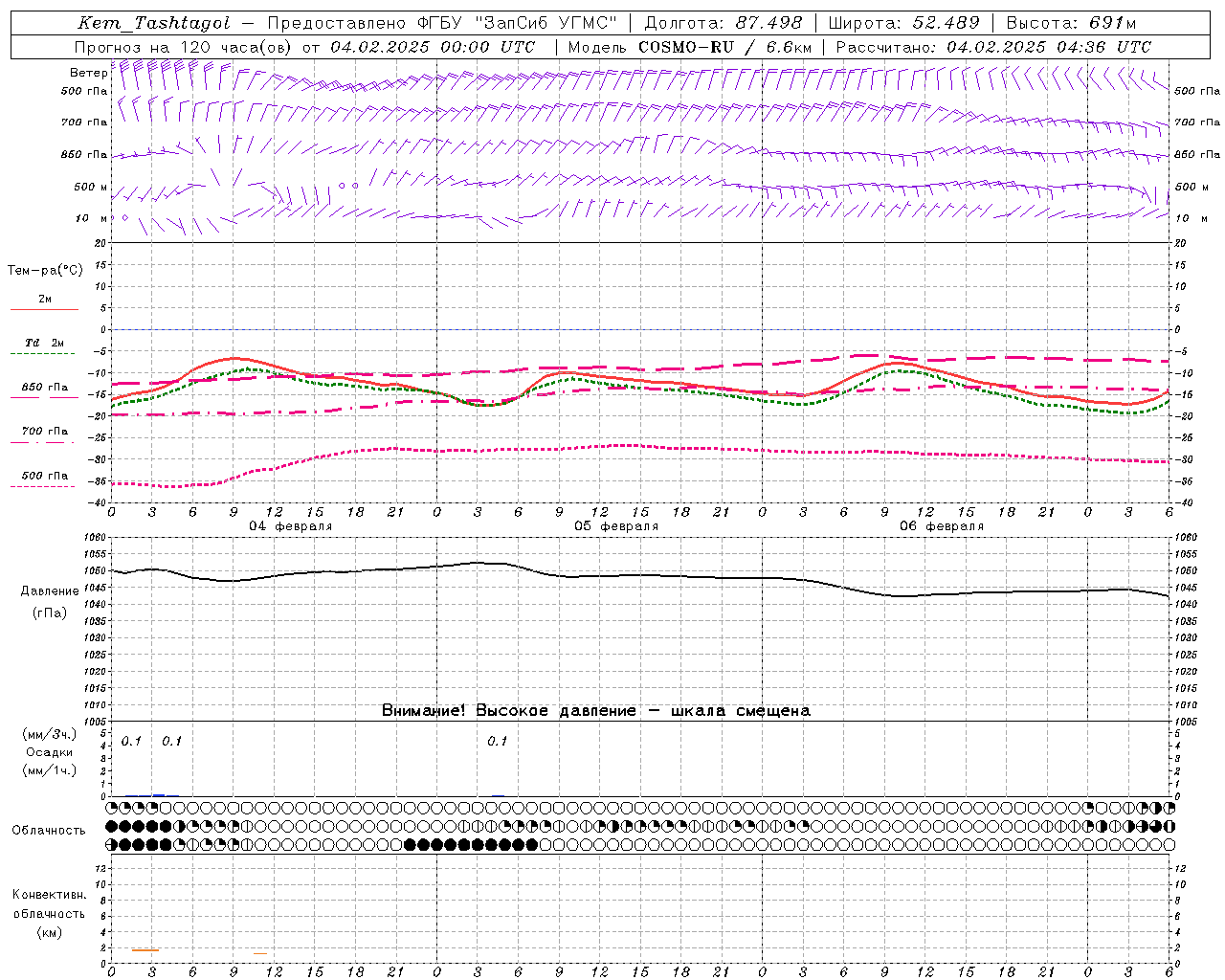Click the Рассчитано: 04.02.2025 04:36 UTC timestamp
Viewport: 1225px width, 980px height.
click(x=993, y=47)
